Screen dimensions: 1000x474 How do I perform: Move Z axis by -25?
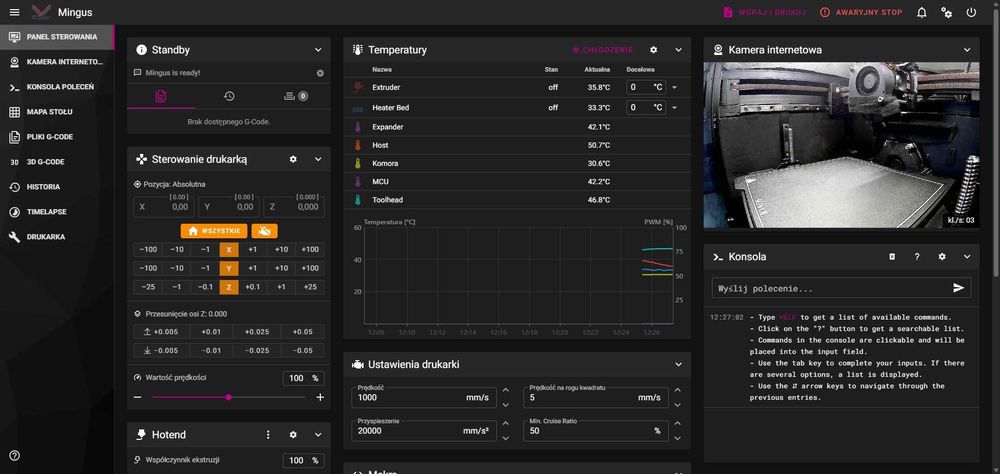click(148, 287)
